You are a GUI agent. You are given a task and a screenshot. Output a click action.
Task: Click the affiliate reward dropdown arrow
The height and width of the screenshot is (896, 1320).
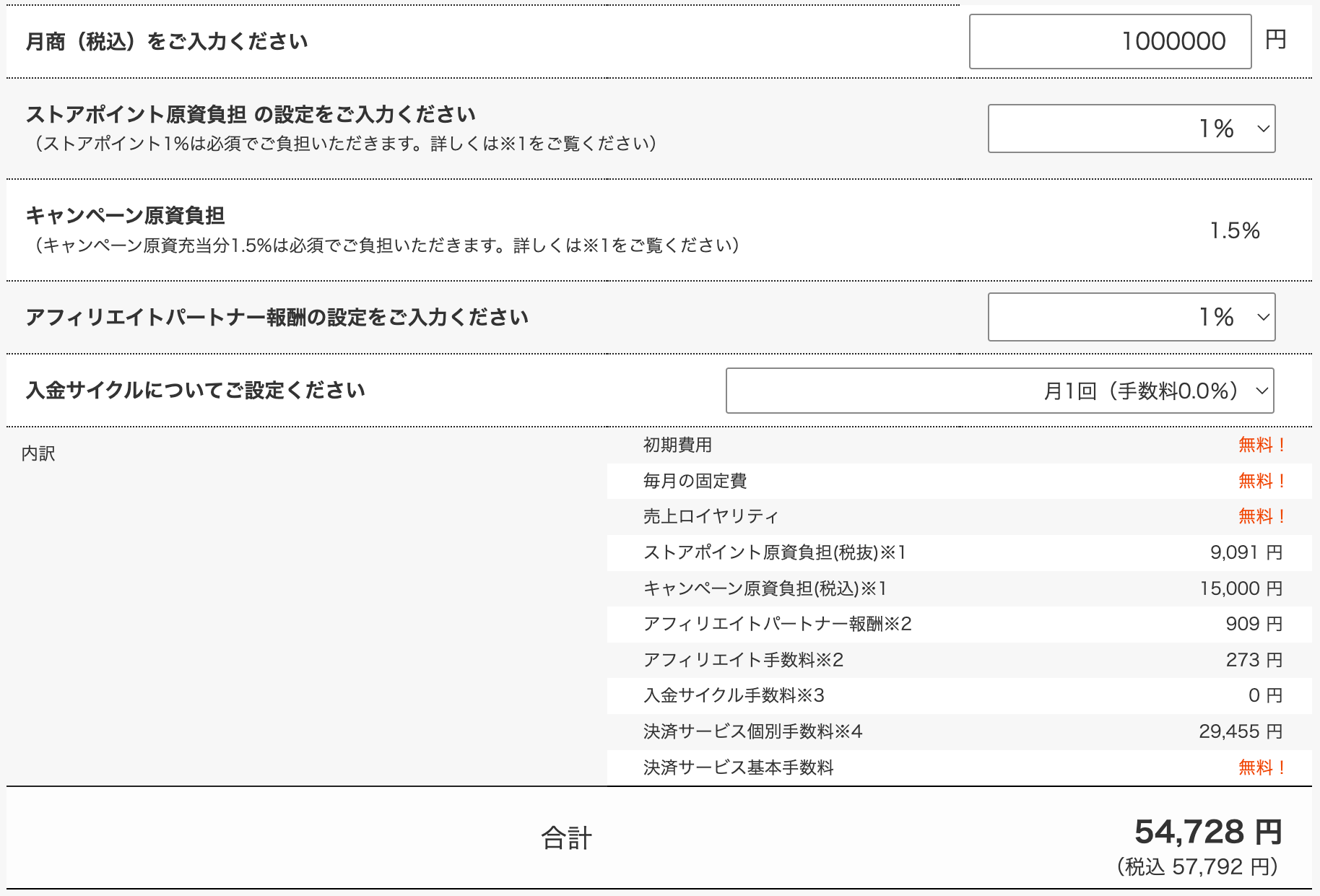(1261, 317)
